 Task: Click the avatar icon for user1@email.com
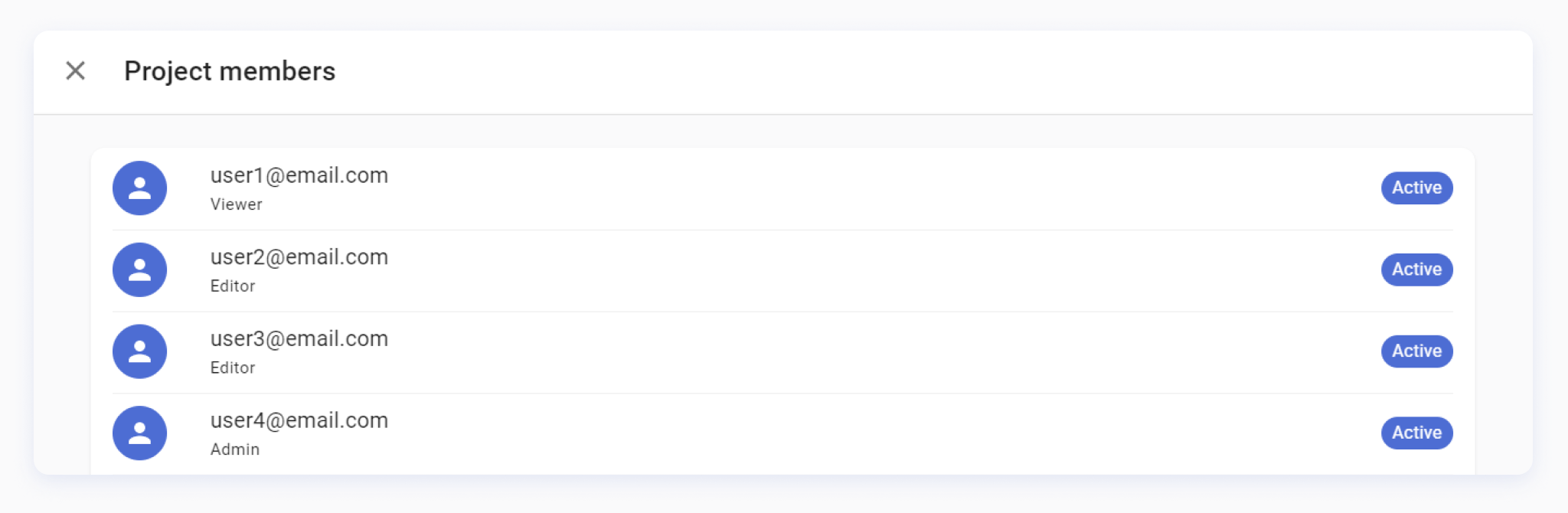coord(139,188)
